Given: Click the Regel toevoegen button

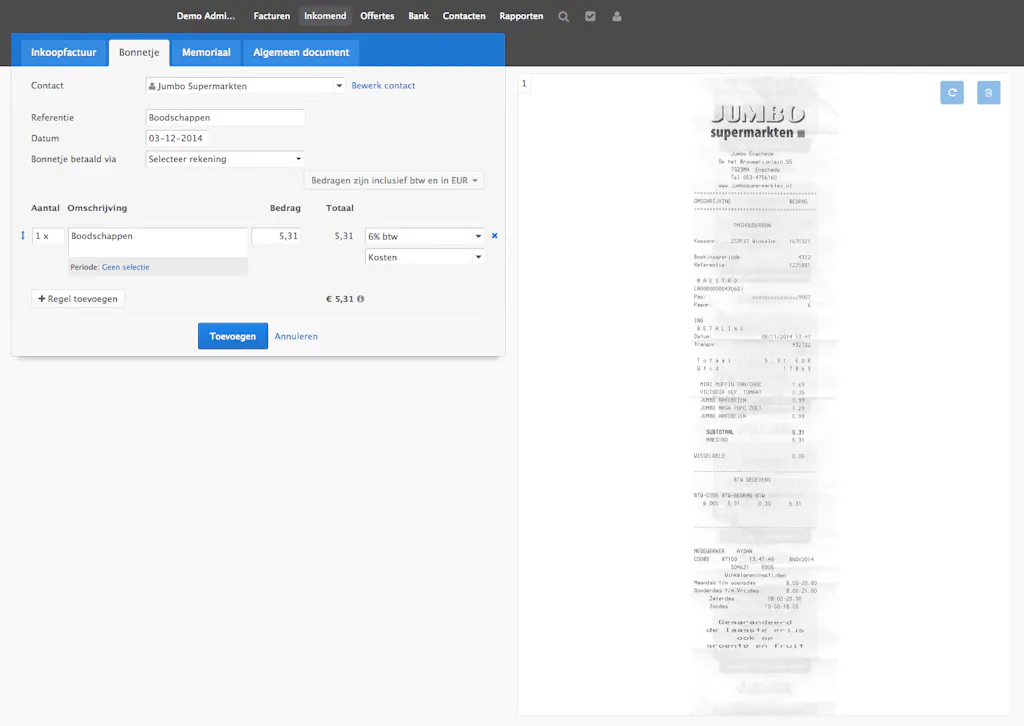Looking at the screenshot, I should (x=78, y=299).
